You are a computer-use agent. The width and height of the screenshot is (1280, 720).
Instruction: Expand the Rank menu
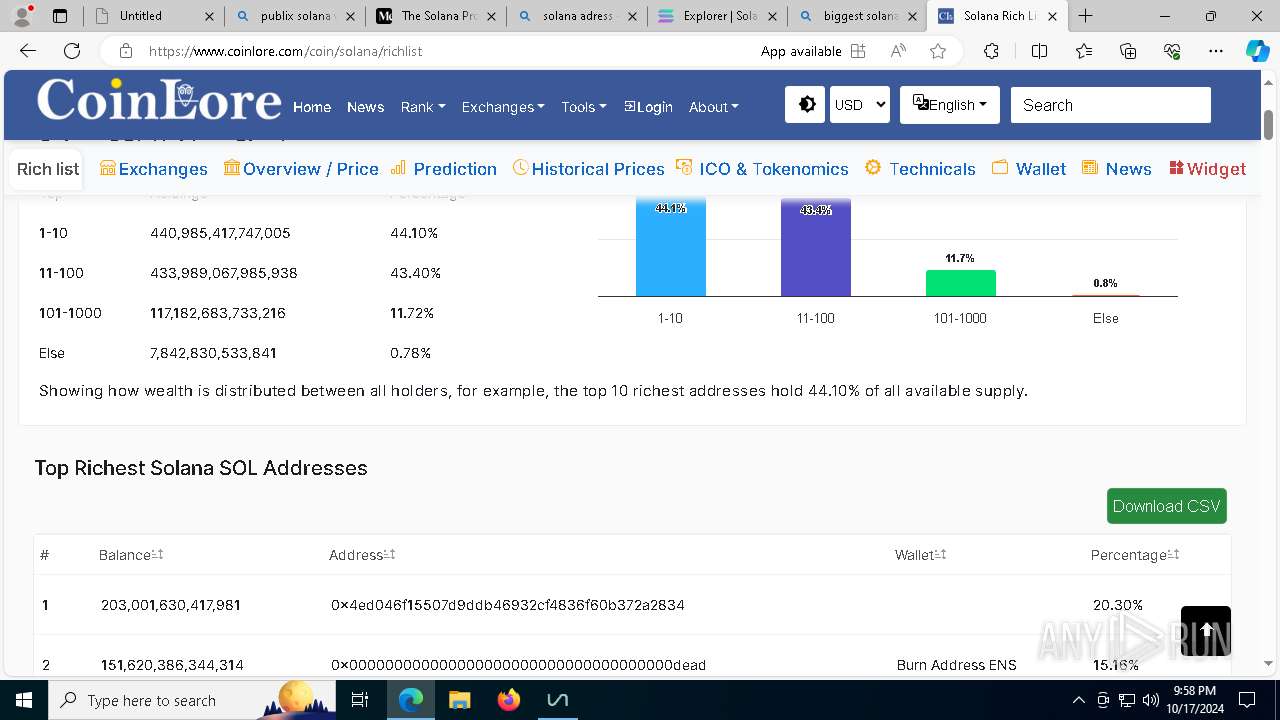[423, 107]
